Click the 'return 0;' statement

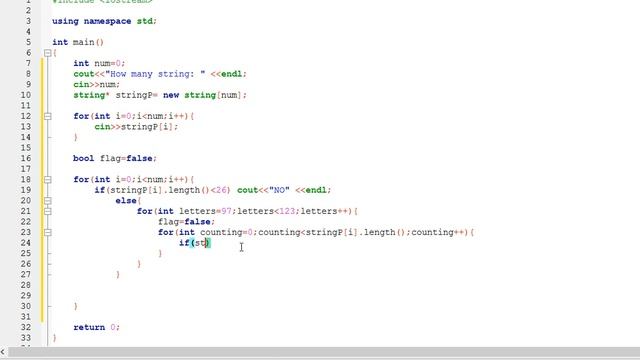tap(97, 327)
